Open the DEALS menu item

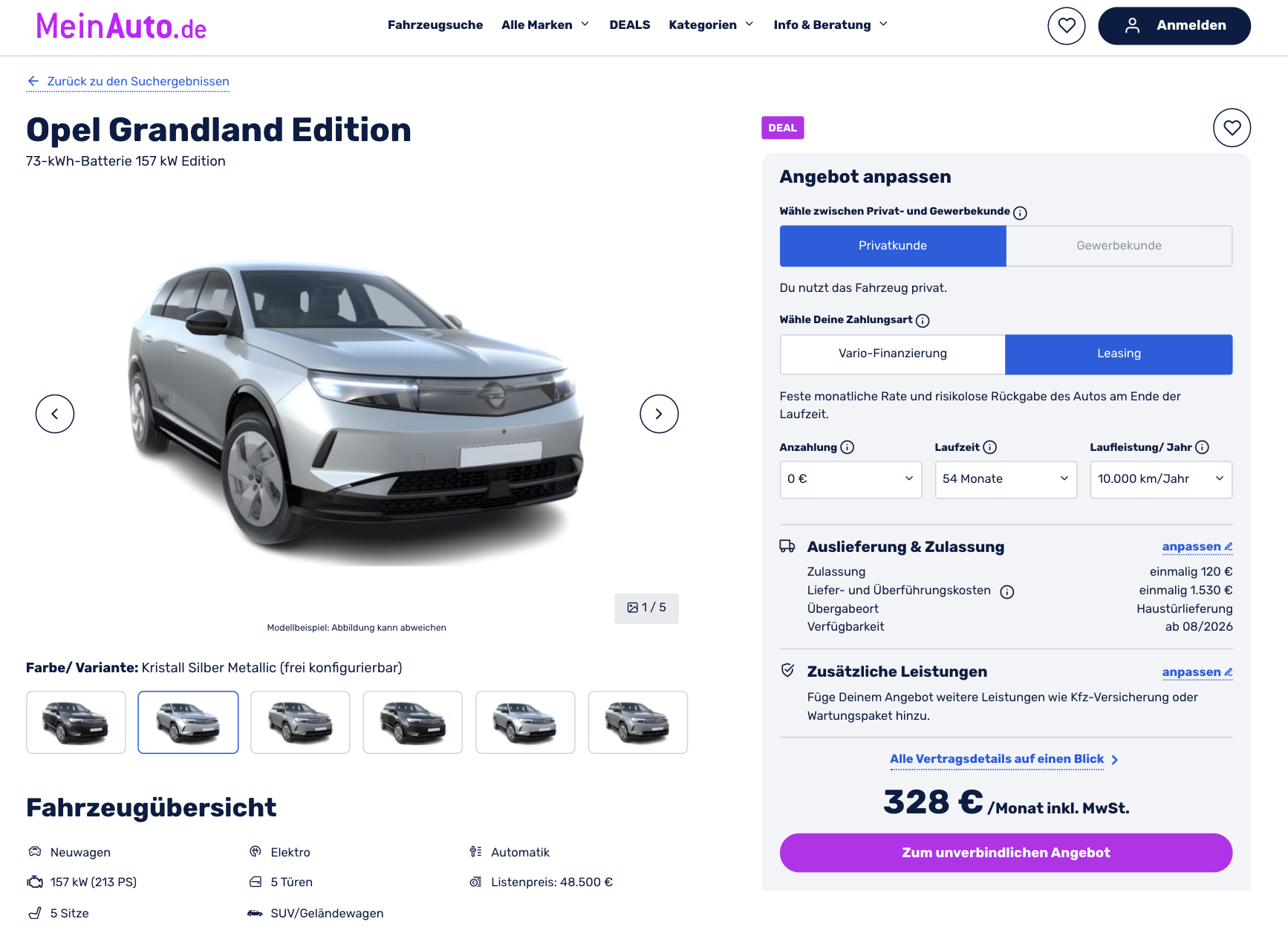coord(629,25)
